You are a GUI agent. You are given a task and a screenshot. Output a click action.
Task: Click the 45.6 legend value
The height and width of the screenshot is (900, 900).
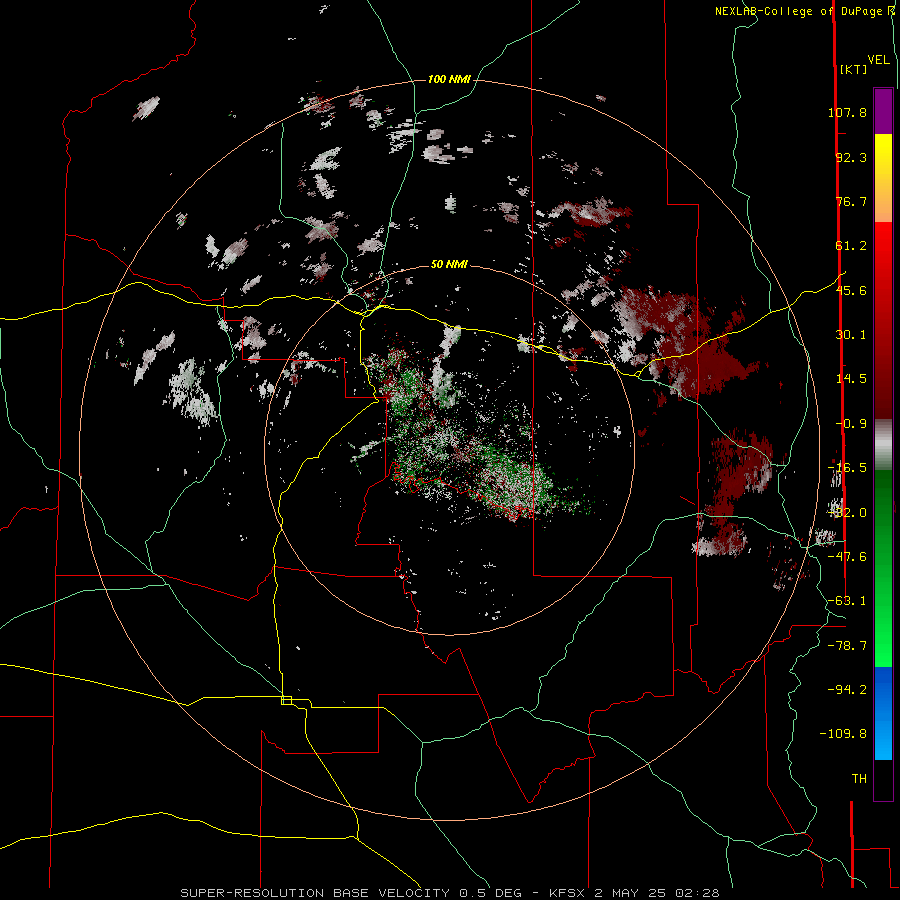coord(851,290)
